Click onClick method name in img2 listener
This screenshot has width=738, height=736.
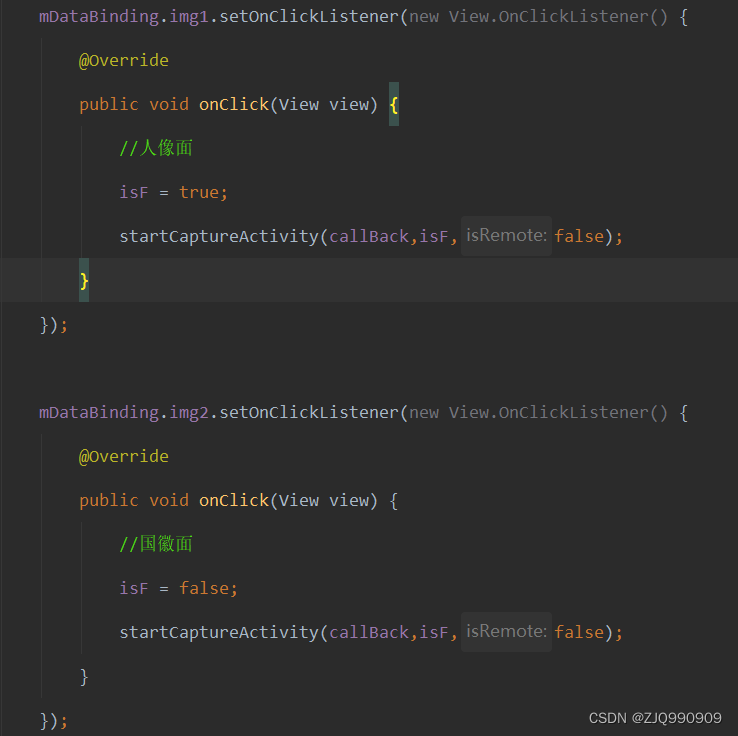pyautogui.click(x=234, y=500)
